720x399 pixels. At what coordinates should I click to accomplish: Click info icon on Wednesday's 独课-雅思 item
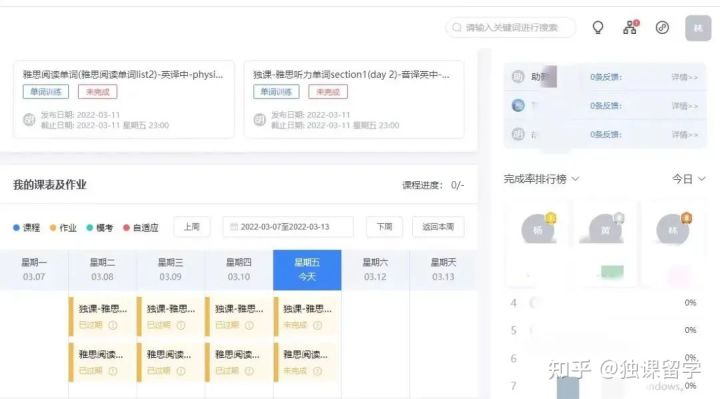[x=181, y=326]
